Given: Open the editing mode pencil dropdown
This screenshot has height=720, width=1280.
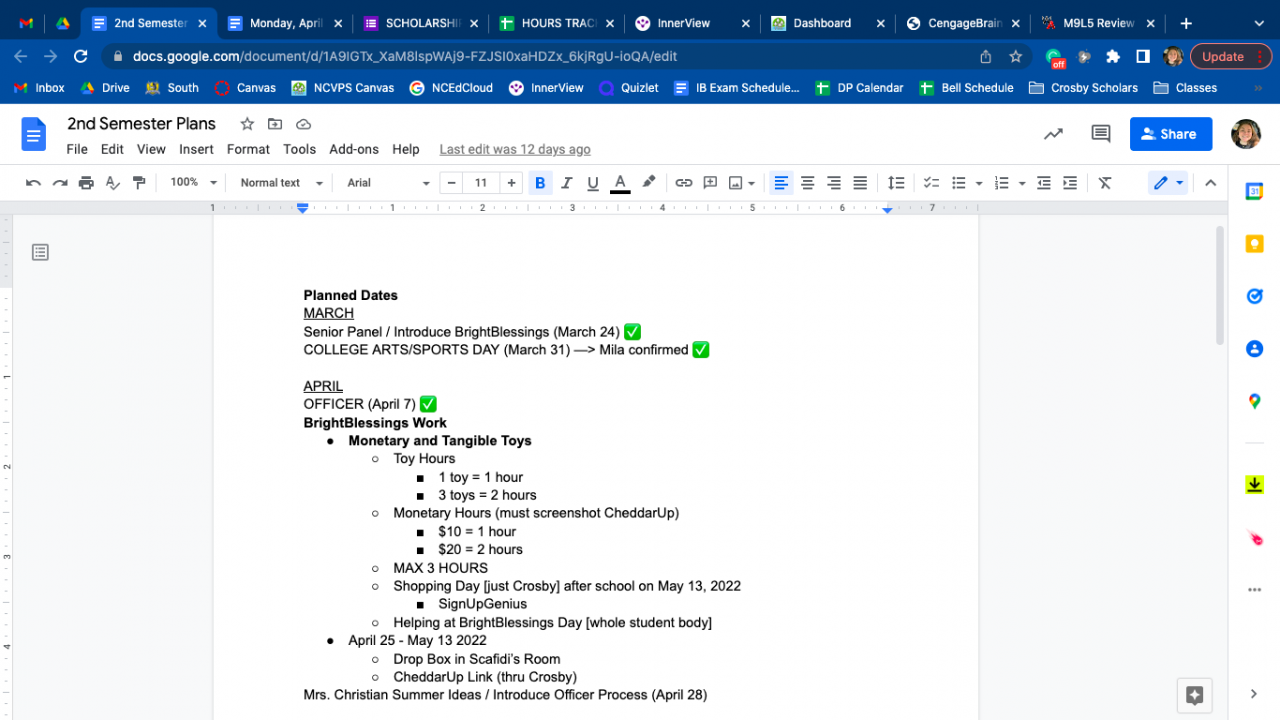Looking at the screenshot, I should (x=1168, y=183).
